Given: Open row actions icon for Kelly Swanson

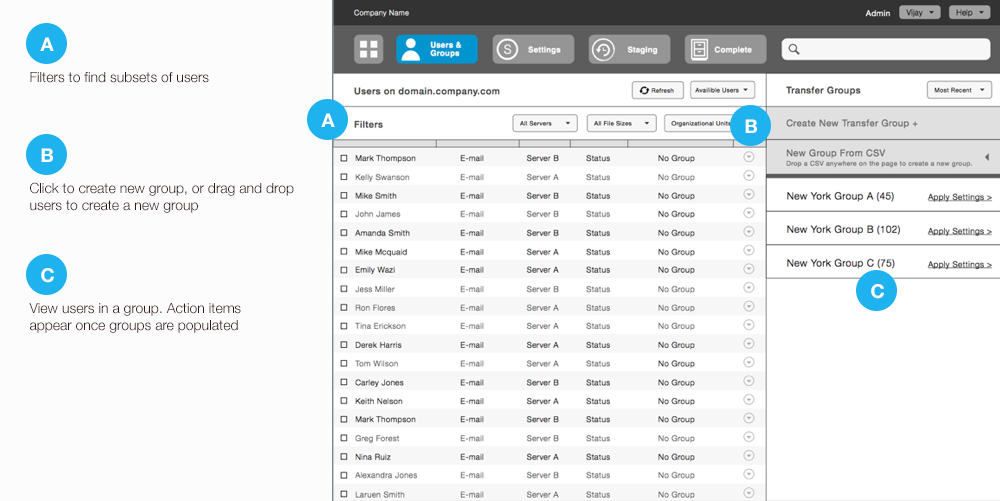Looking at the screenshot, I should tap(749, 176).
